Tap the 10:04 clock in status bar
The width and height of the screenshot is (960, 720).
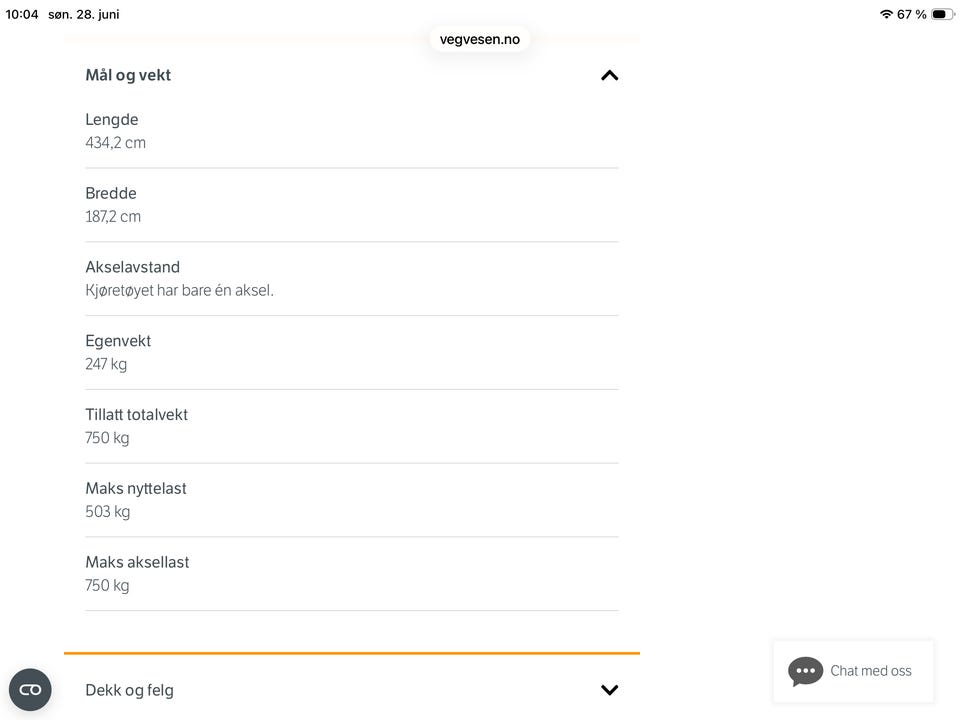[21, 14]
